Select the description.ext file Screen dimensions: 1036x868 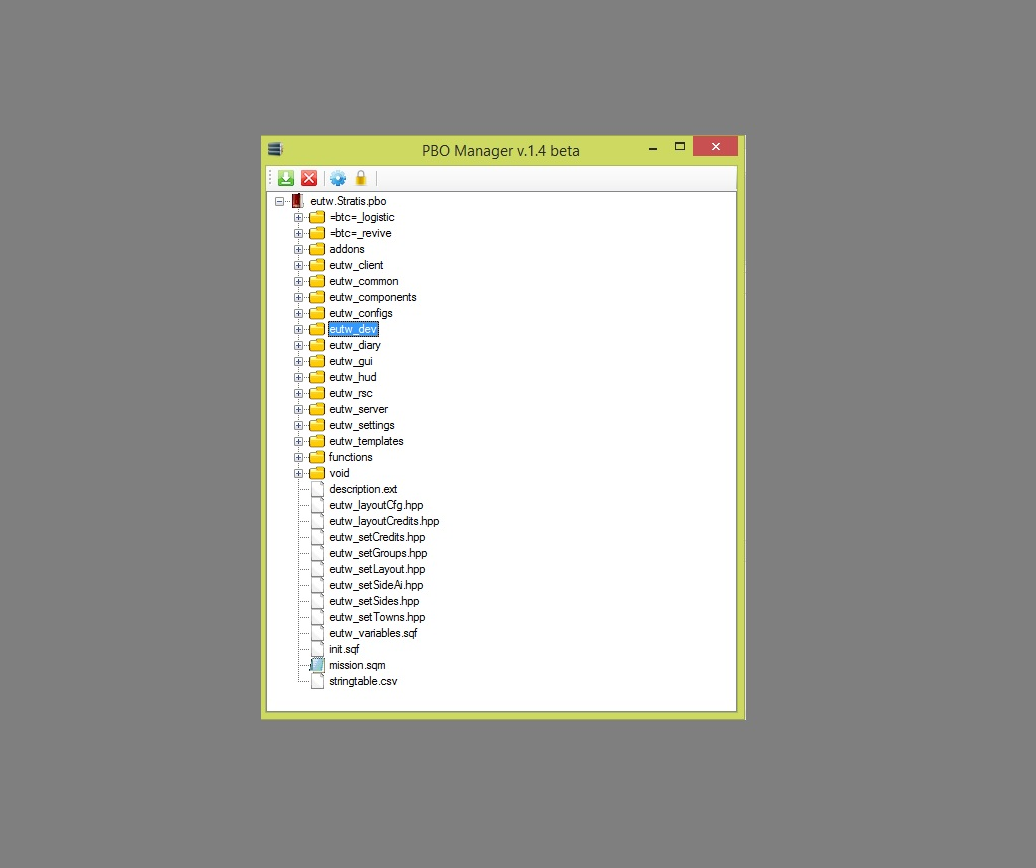pyautogui.click(x=363, y=489)
